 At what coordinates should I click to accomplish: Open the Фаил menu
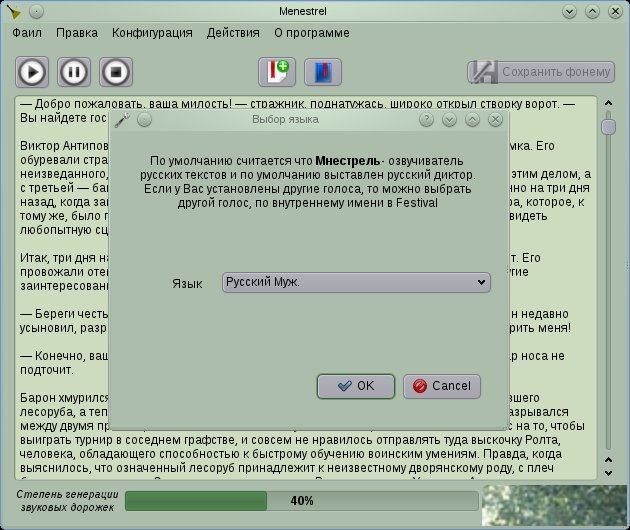27,33
